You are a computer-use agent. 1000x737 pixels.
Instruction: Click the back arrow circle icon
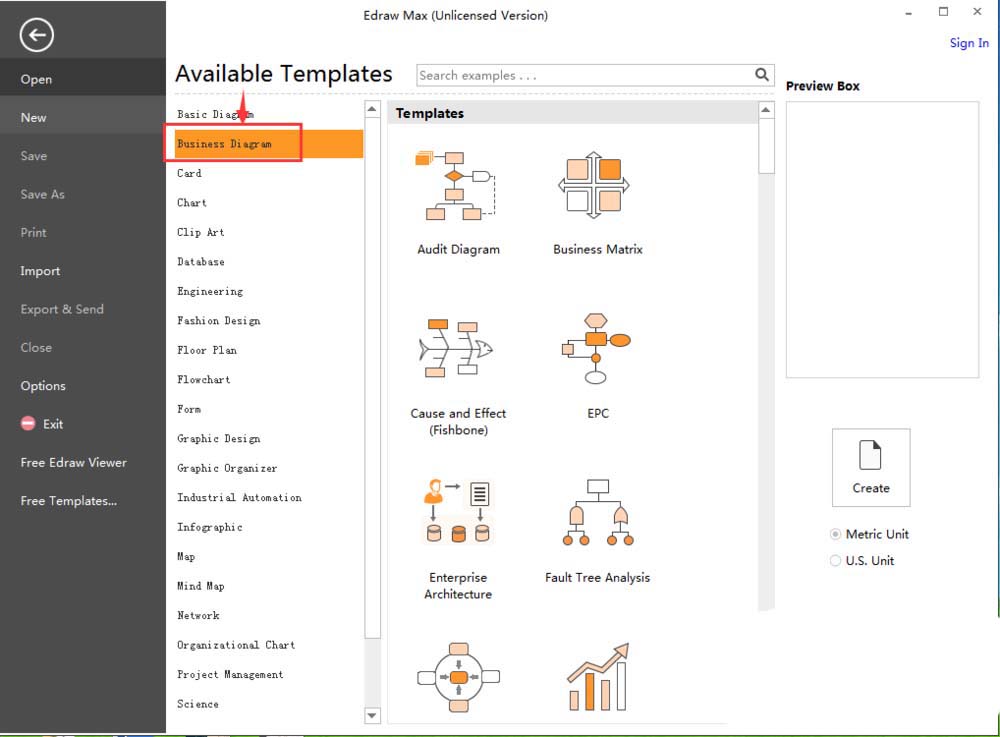[x=36, y=35]
